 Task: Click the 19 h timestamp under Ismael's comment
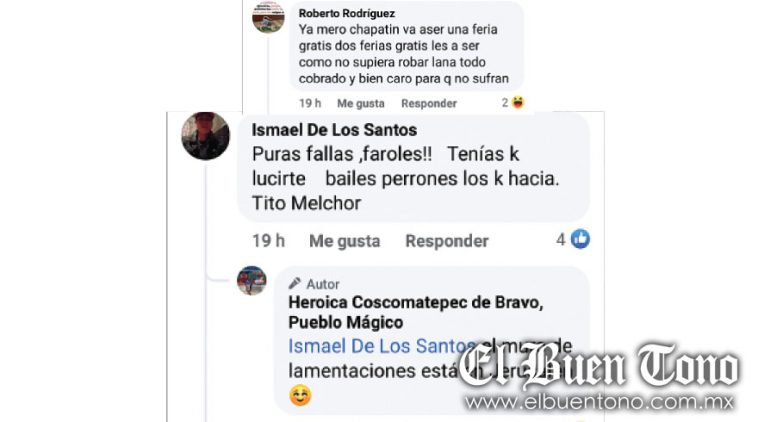[268, 241]
